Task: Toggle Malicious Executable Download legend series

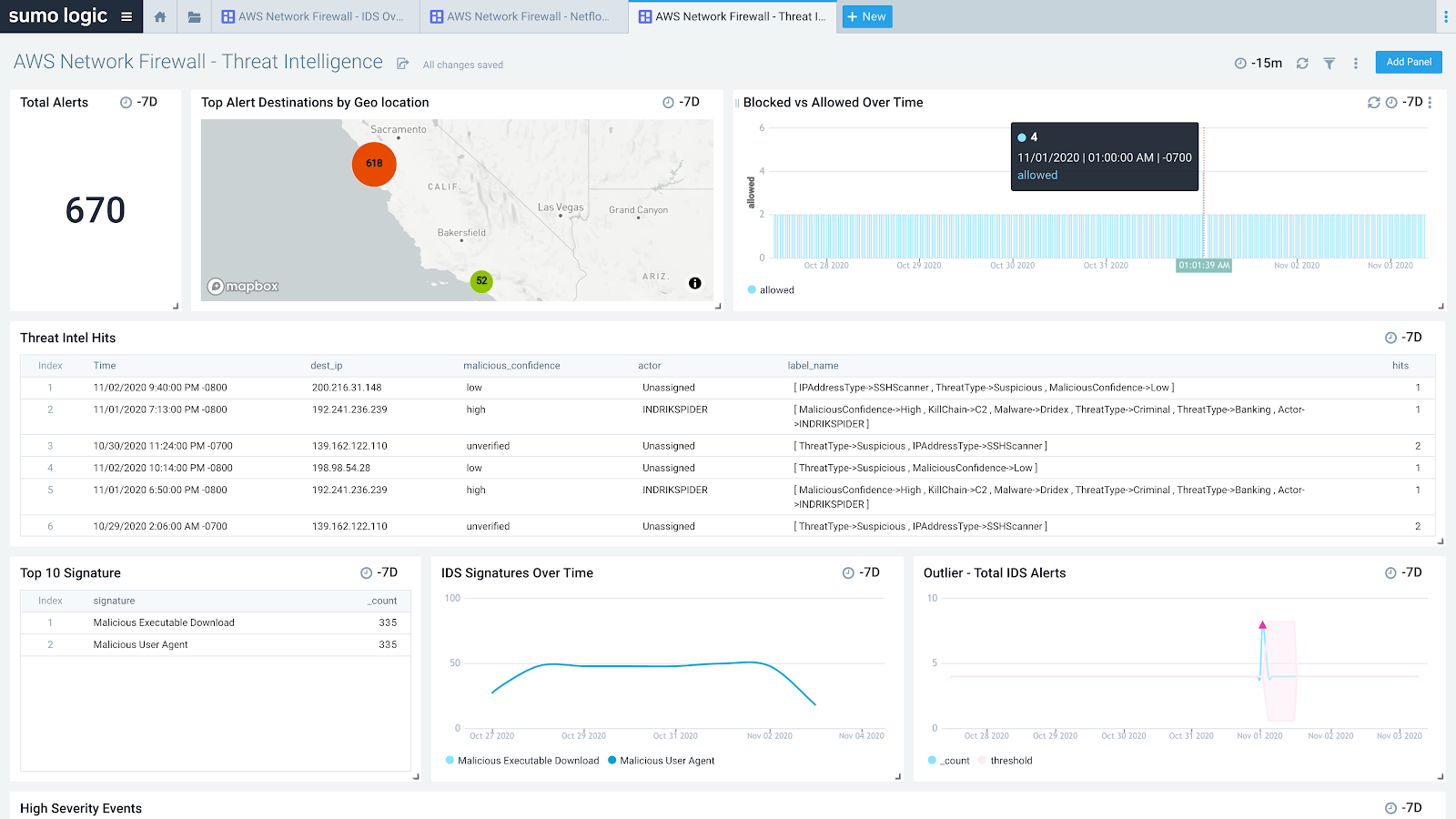Action: tap(522, 761)
